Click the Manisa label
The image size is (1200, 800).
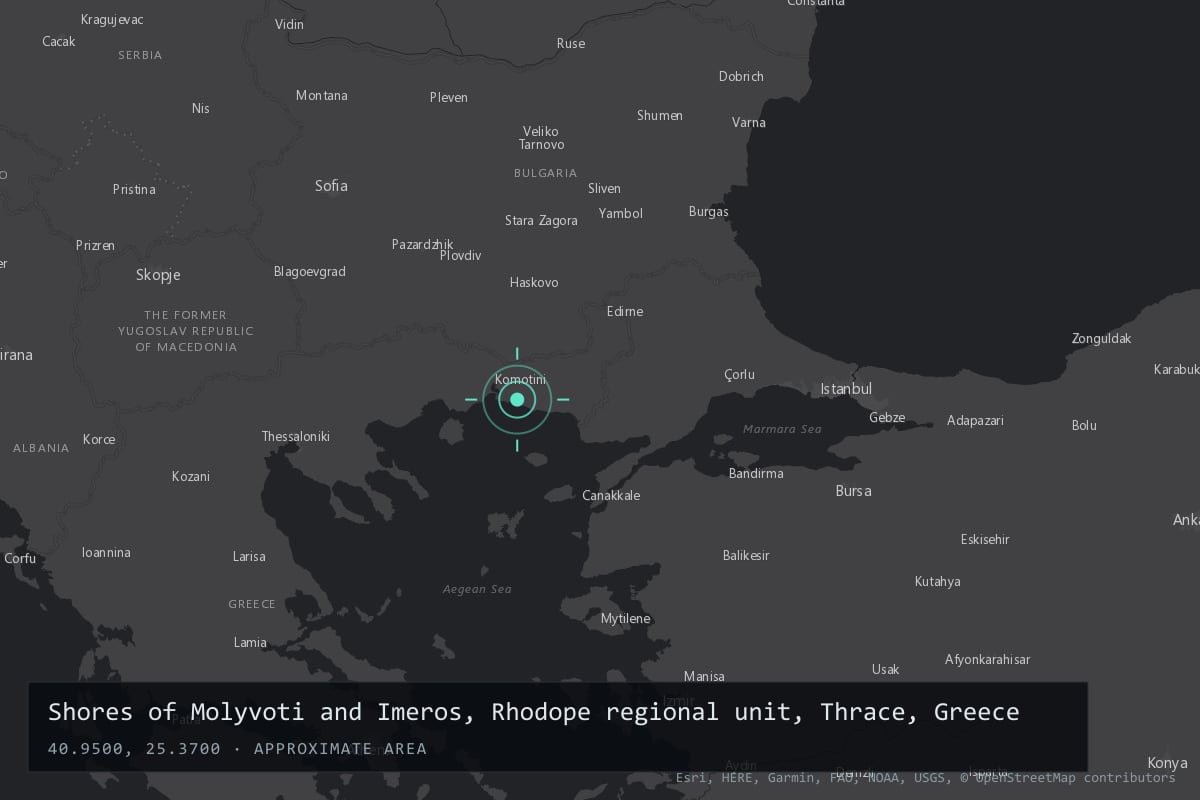pyautogui.click(x=704, y=677)
